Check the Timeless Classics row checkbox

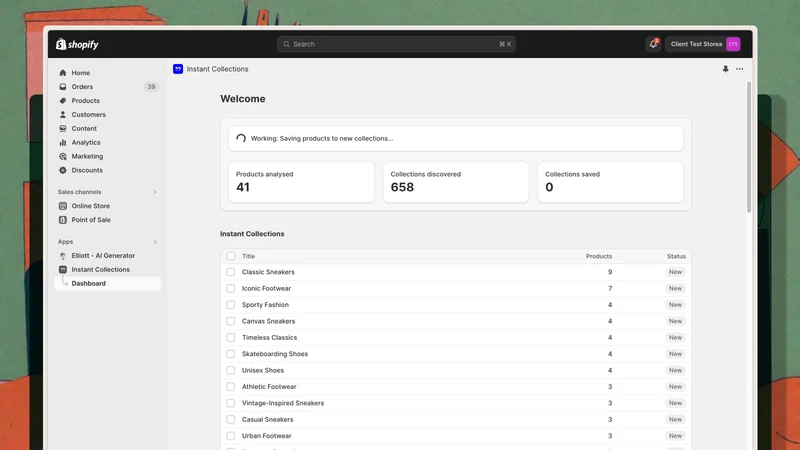tap(231, 337)
